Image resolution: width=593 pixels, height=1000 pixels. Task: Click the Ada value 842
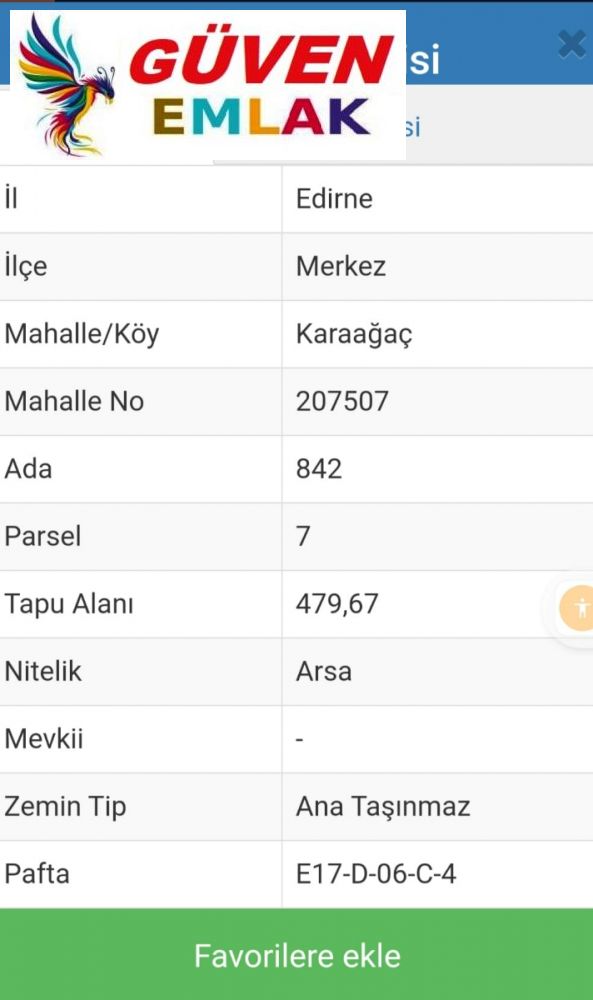[319, 469]
